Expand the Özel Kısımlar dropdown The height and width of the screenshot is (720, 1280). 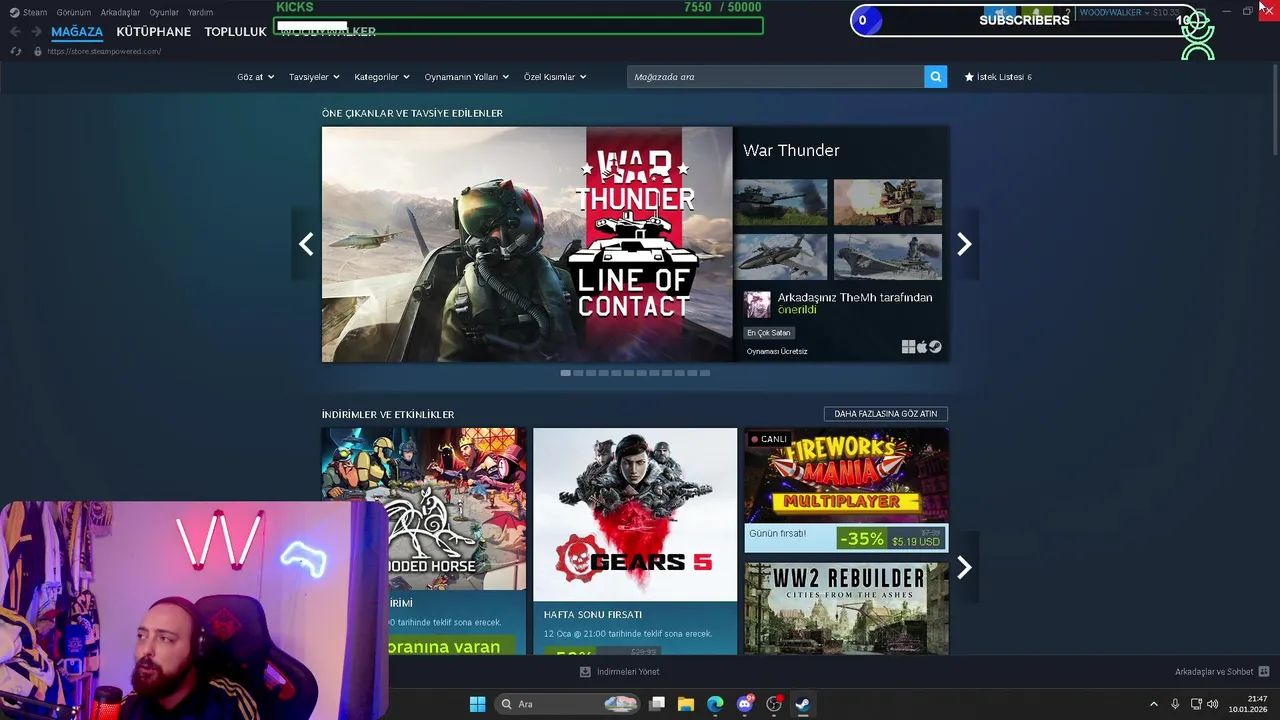555,77
